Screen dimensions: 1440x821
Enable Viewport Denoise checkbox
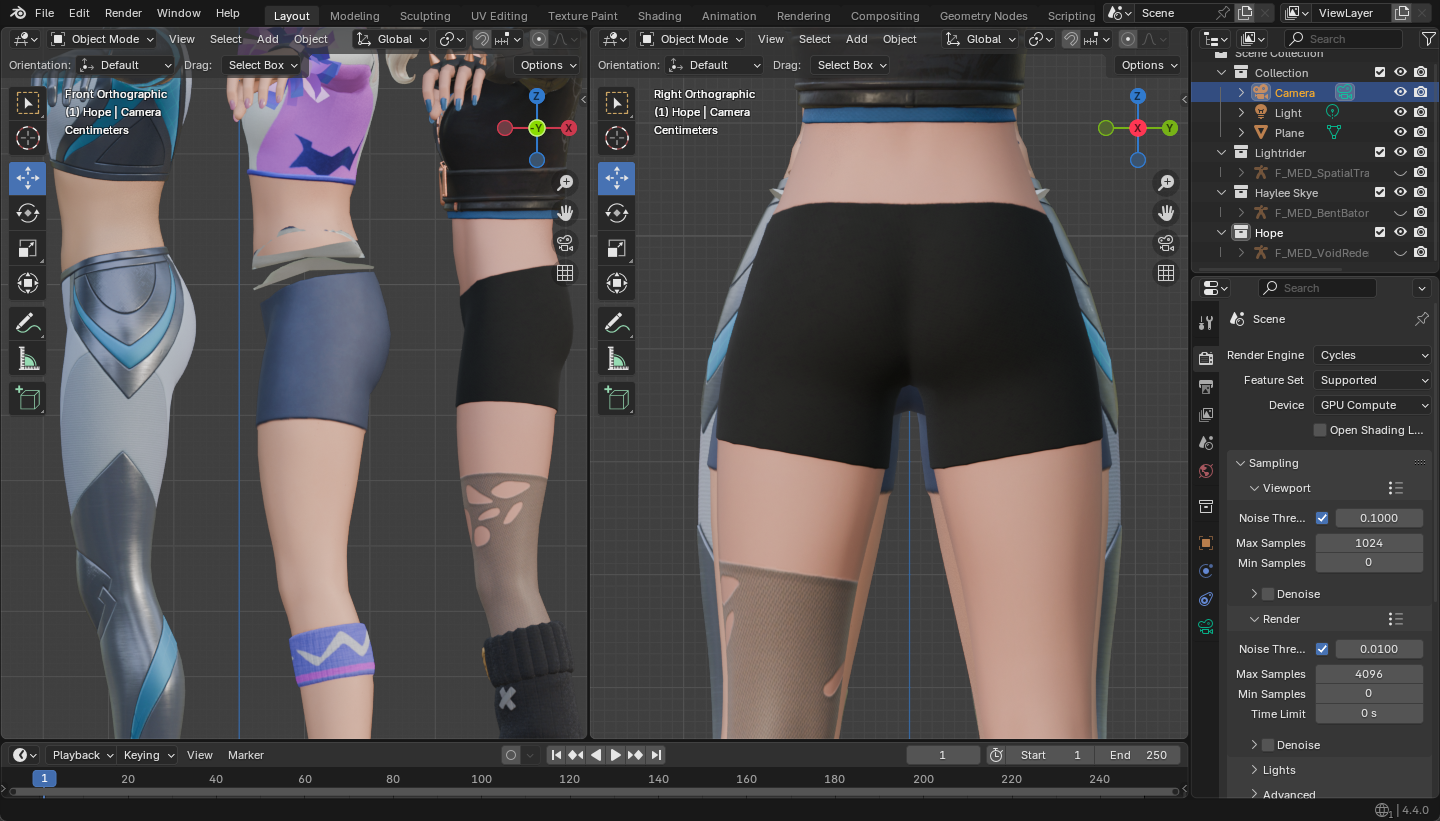pyautogui.click(x=1268, y=594)
